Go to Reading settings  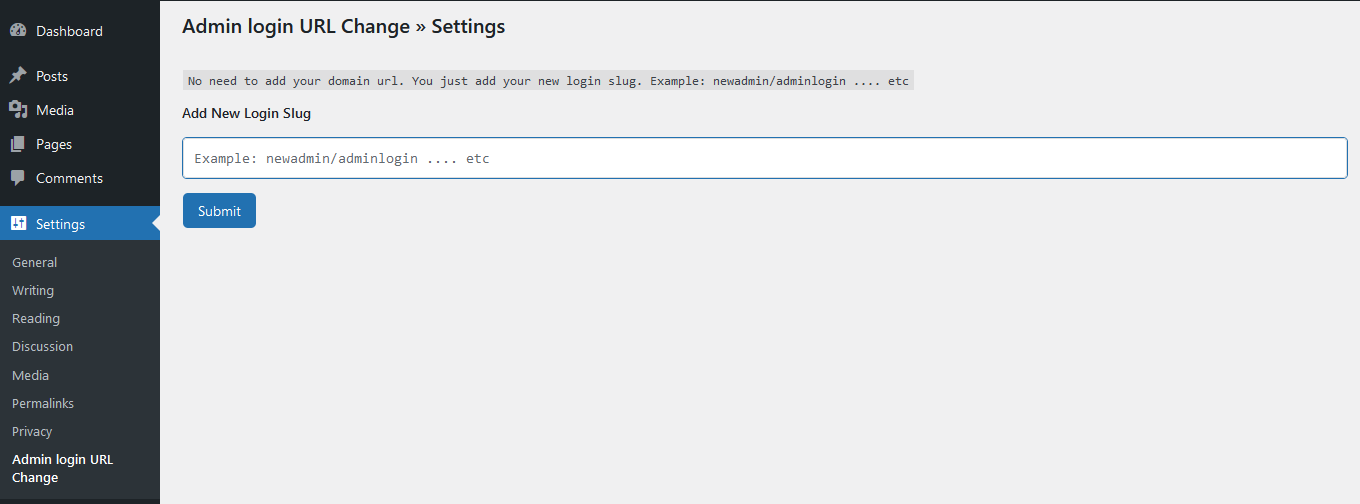pos(36,318)
